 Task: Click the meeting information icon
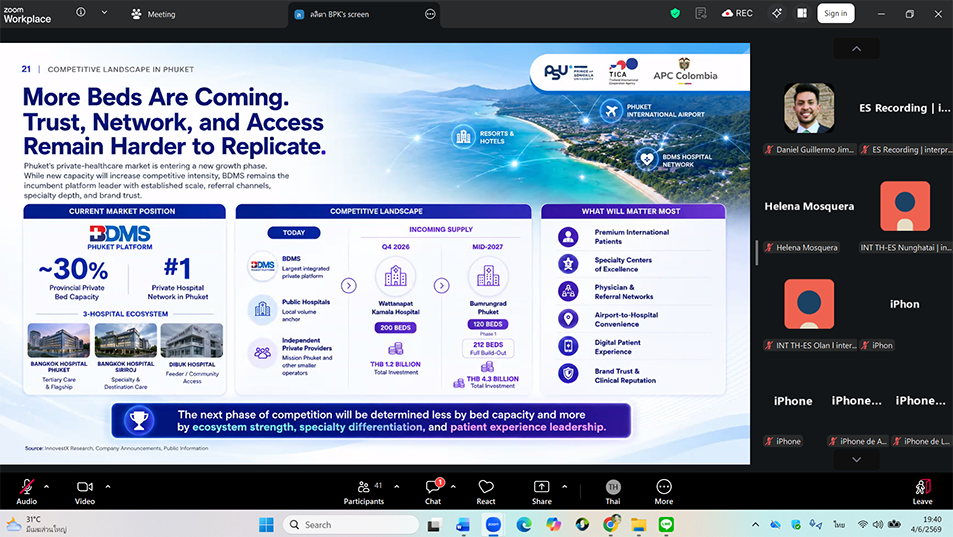[80, 12]
